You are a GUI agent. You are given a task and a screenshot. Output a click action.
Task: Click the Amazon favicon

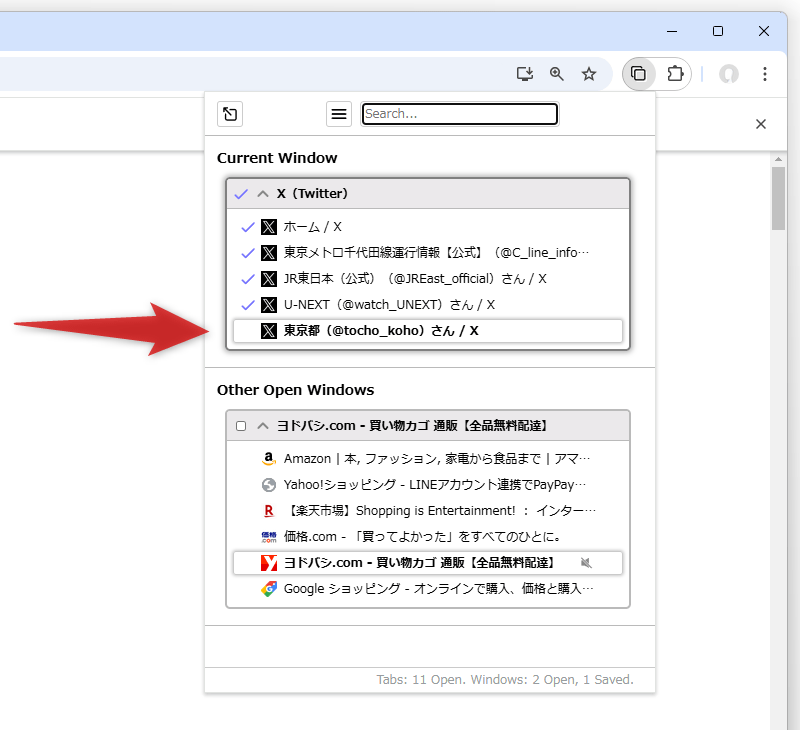coord(269,459)
